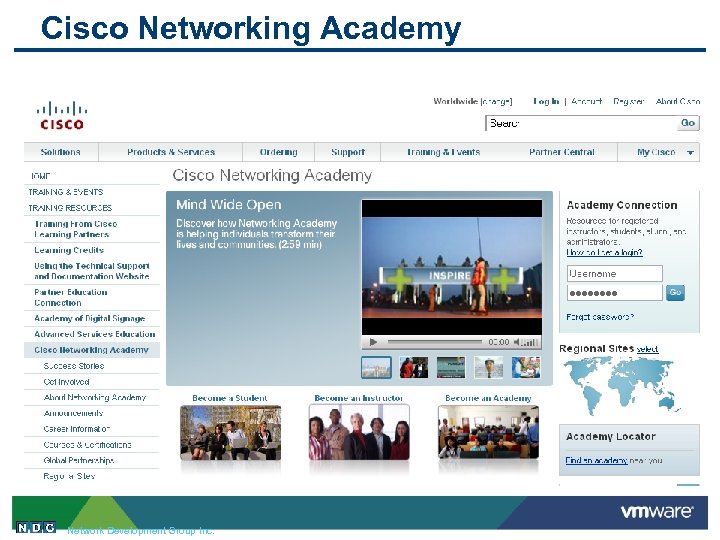The height and width of the screenshot is (540, 720).
Task: Open the Forgot password link
Action: click(x=600, y=317)
